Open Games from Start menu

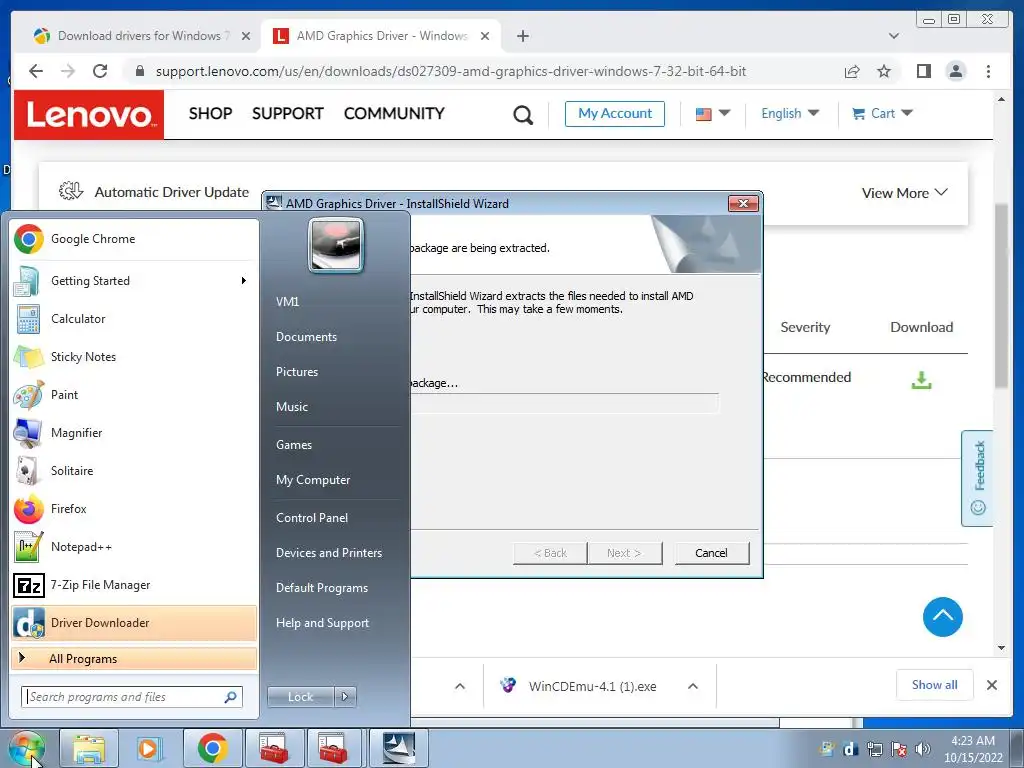(294, 445)
